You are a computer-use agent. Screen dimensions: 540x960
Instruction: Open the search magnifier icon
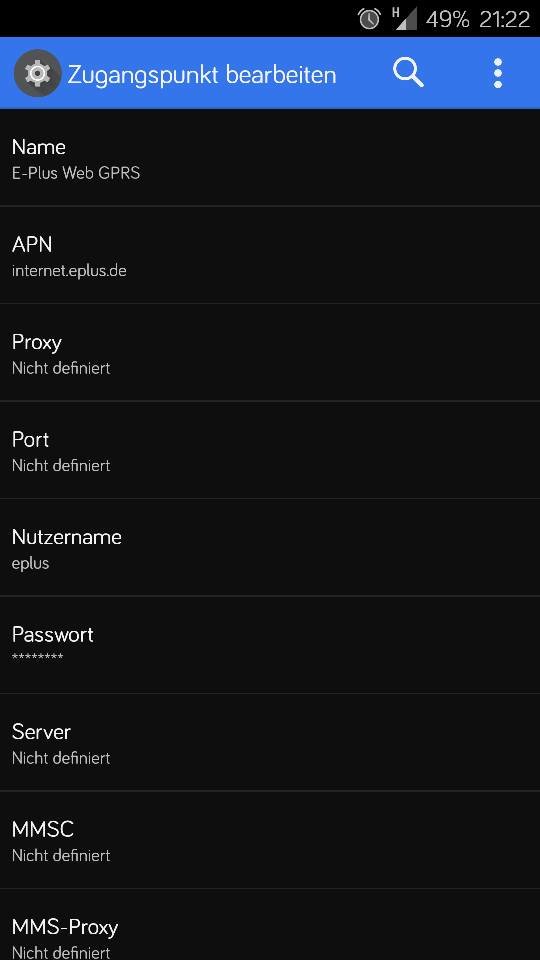tap(408, 73)
